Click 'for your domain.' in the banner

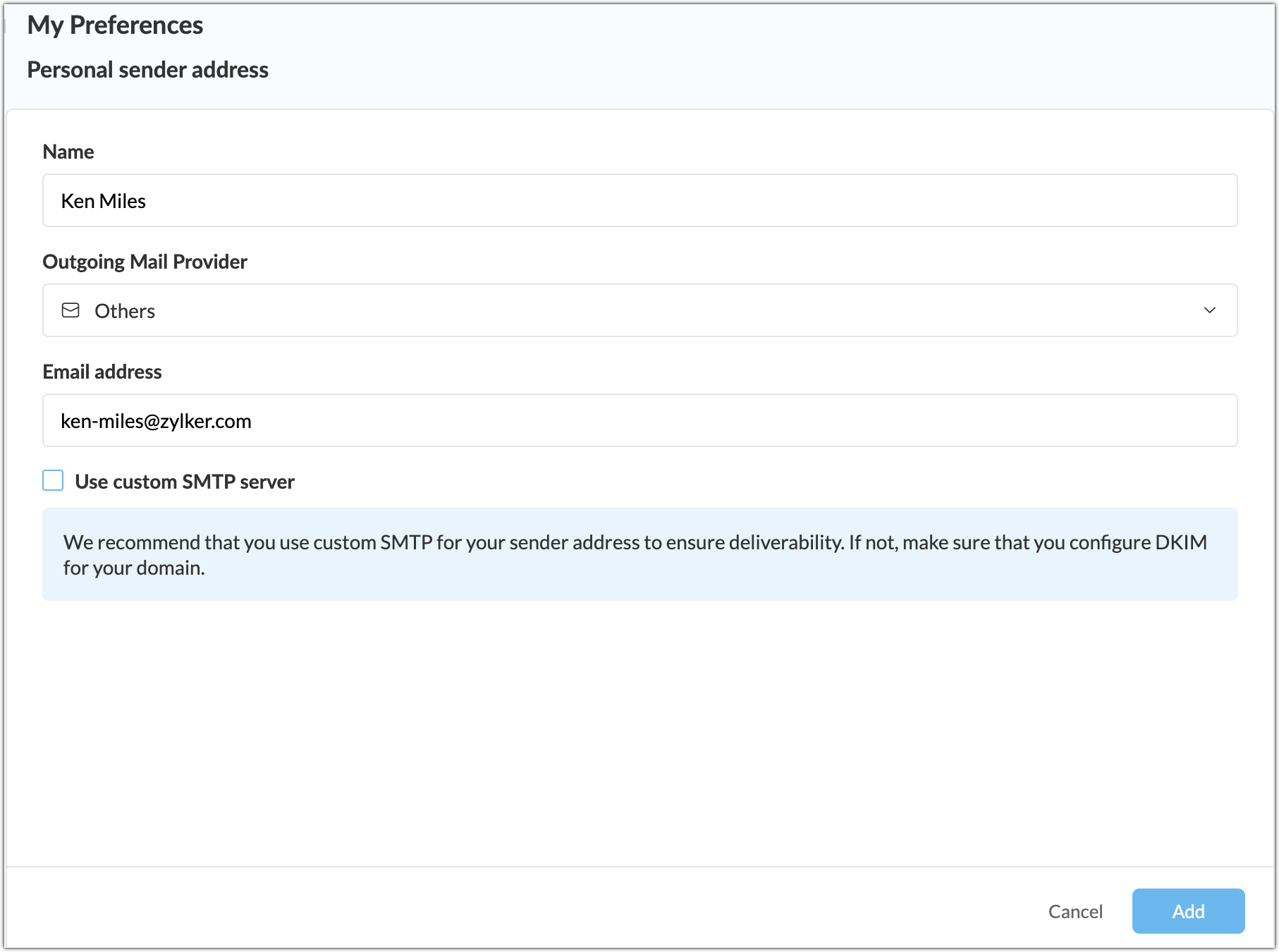[x=134, y=568]
